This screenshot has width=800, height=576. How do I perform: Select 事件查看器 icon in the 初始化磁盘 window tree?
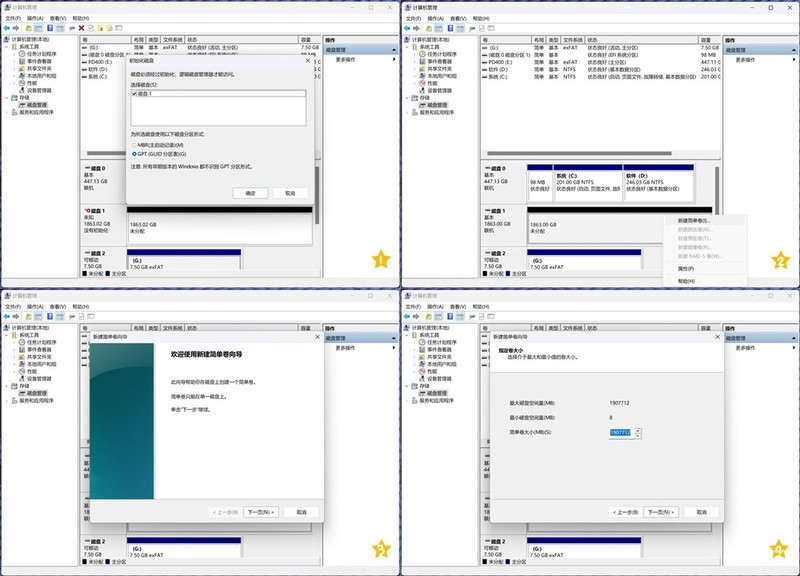tap(22, 61)
